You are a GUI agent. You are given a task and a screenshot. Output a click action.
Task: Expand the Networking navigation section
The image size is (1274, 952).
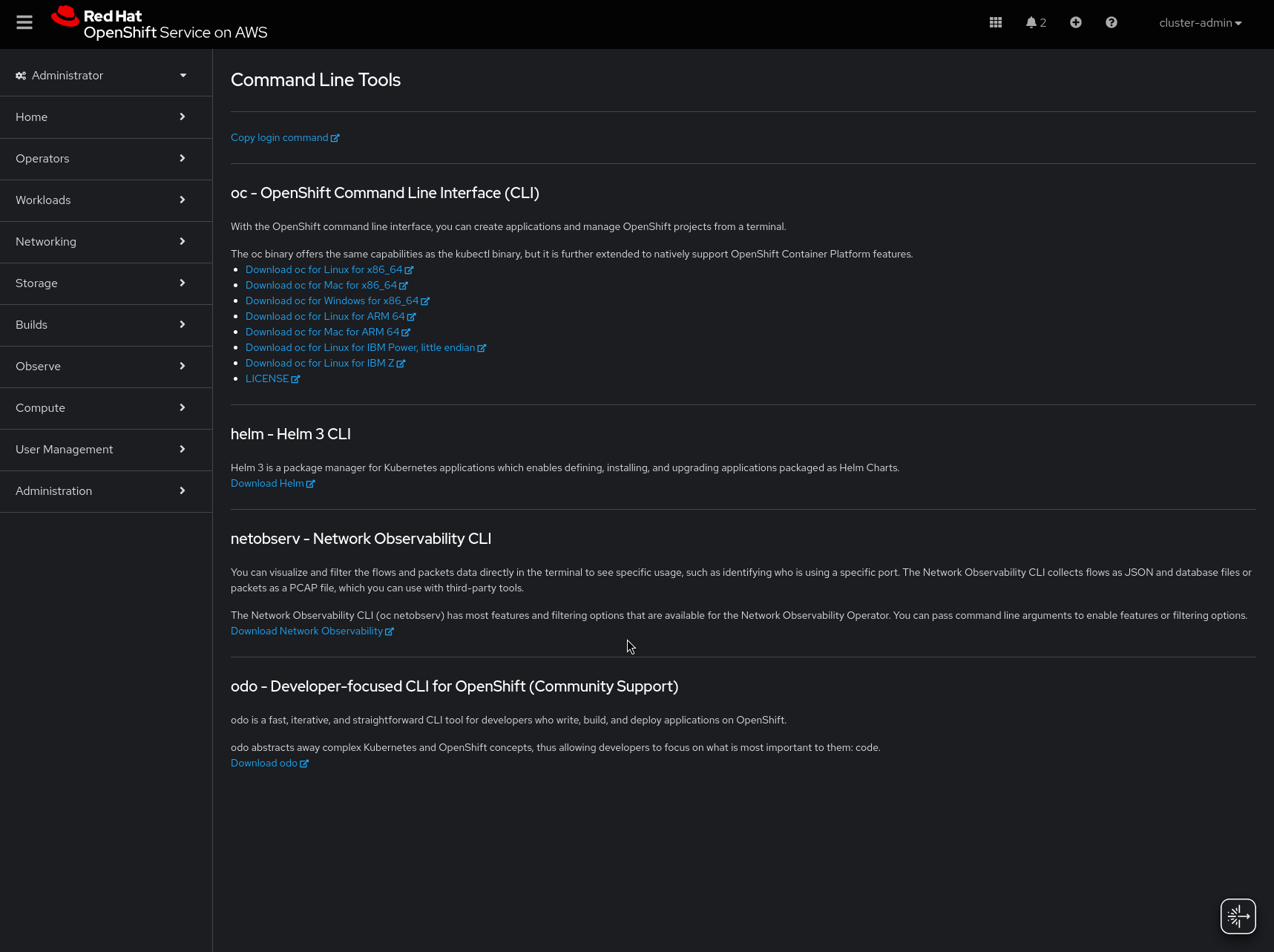click(x=106, y=242)
